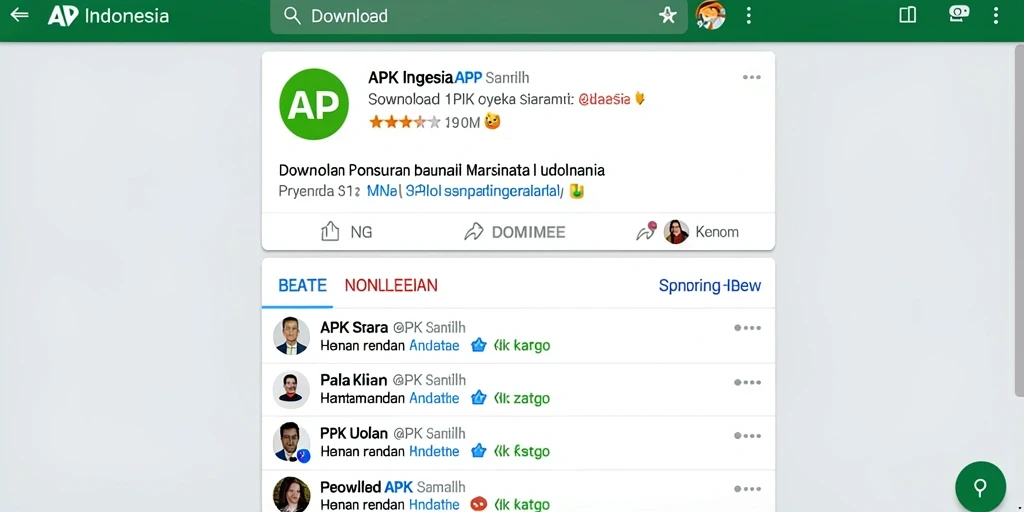
Task: Click the green "kargo" text in APK Srara row
Action: (x=532, y=345)
